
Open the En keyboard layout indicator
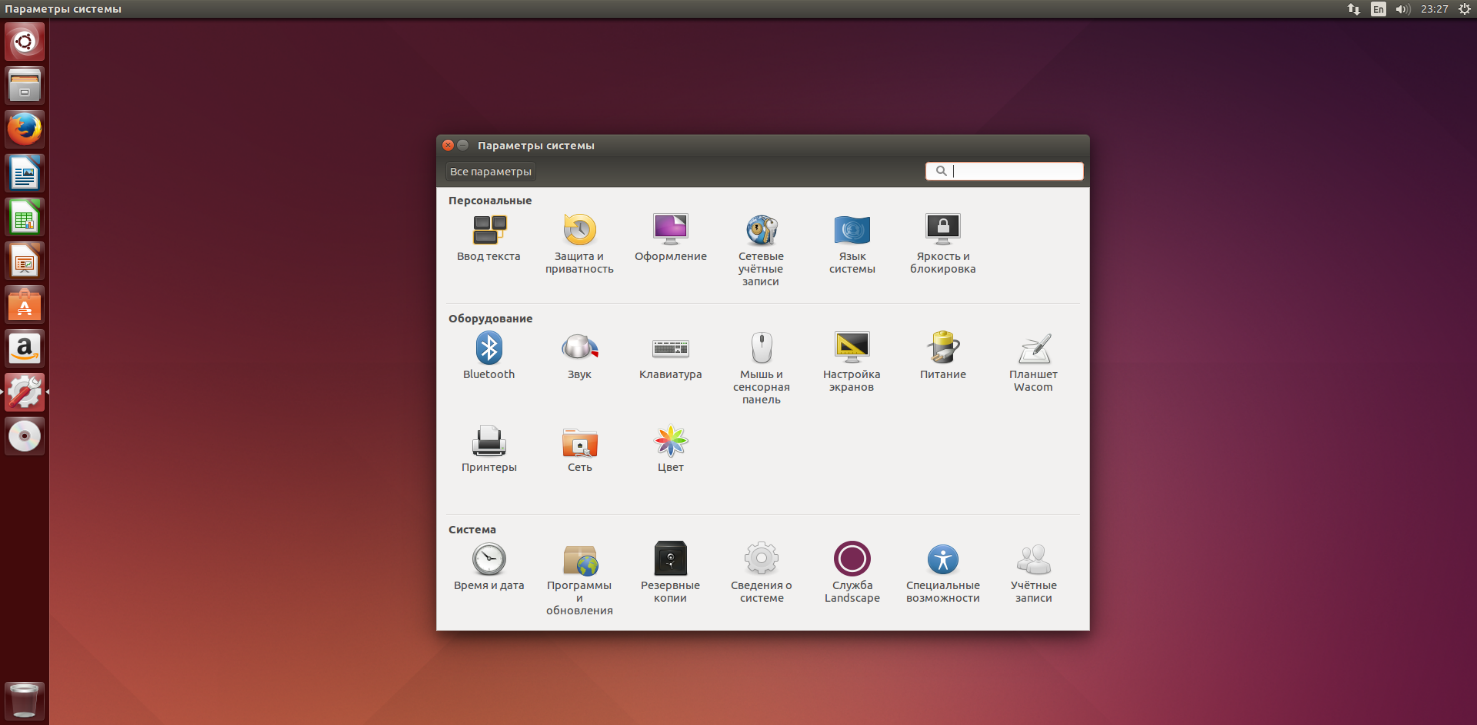click(x=1379, y=9)
